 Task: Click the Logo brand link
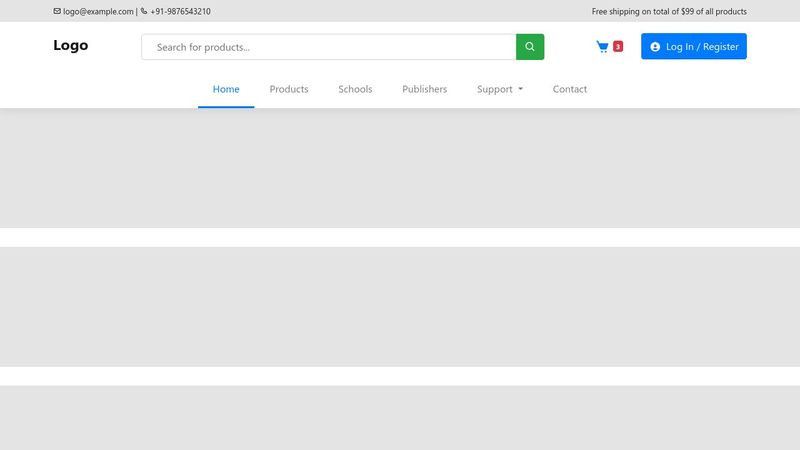tap(71, 45)
